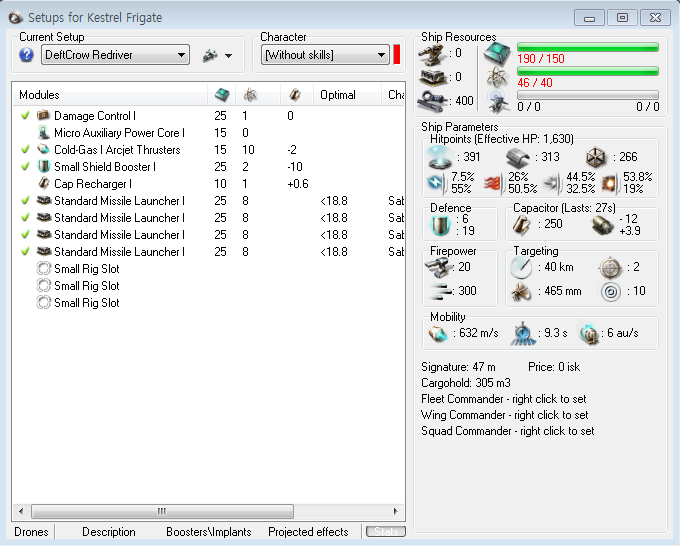Click the CPU usage bar above 190 / 150
680x546 pixels.
click(588, 47)
